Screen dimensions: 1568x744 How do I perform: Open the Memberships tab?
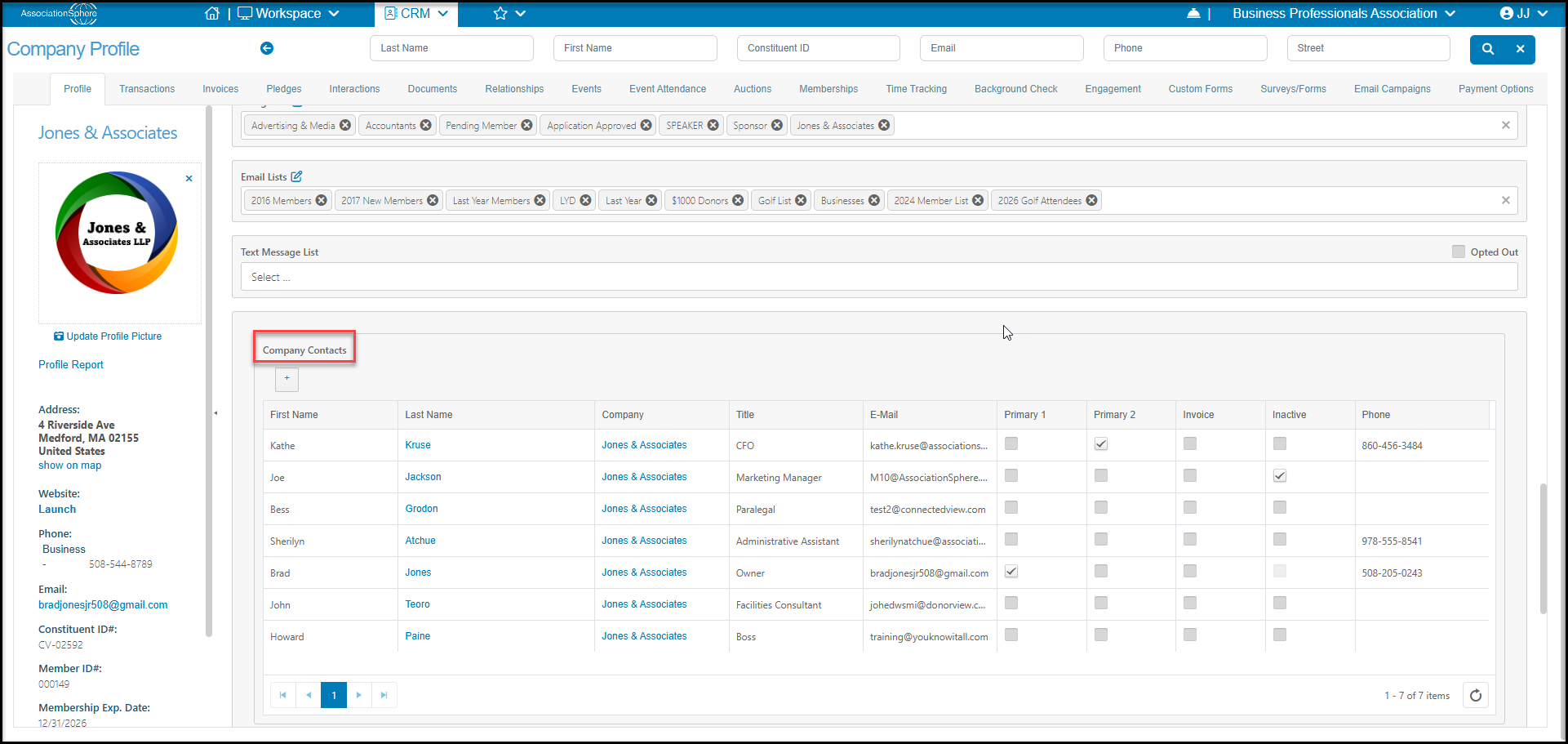click(828, 89)
